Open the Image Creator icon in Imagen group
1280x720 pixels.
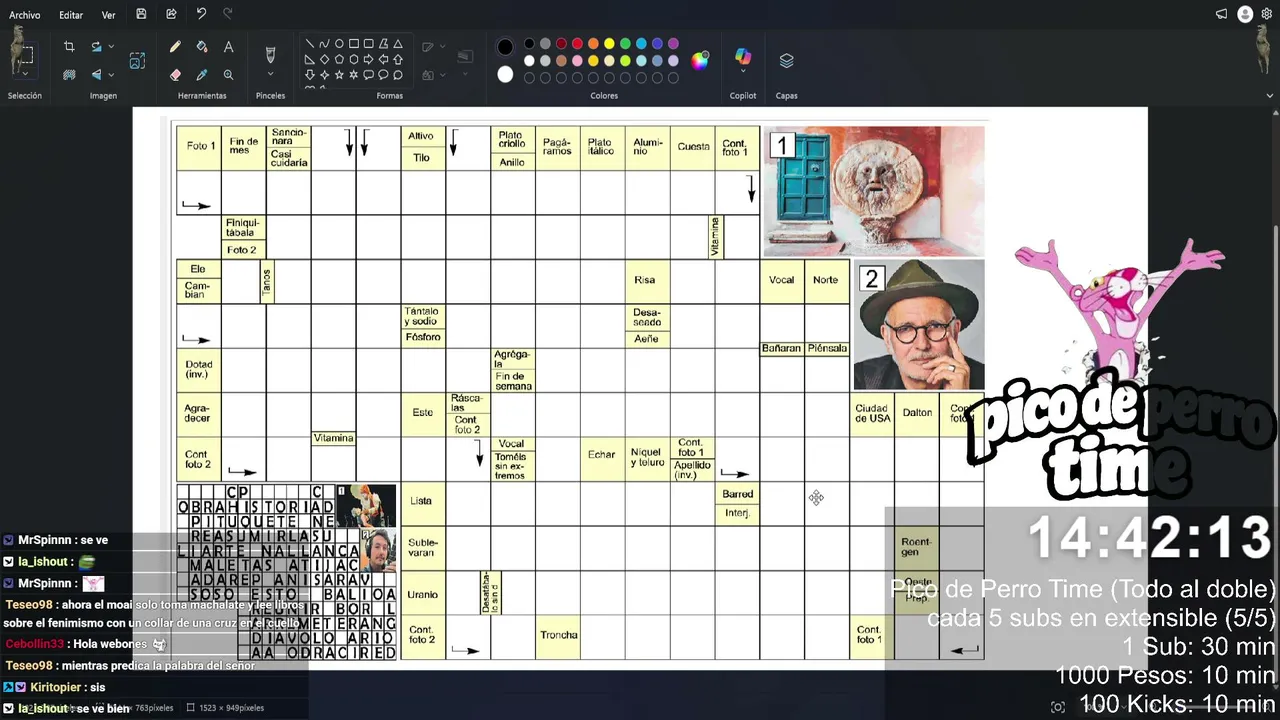137,60
